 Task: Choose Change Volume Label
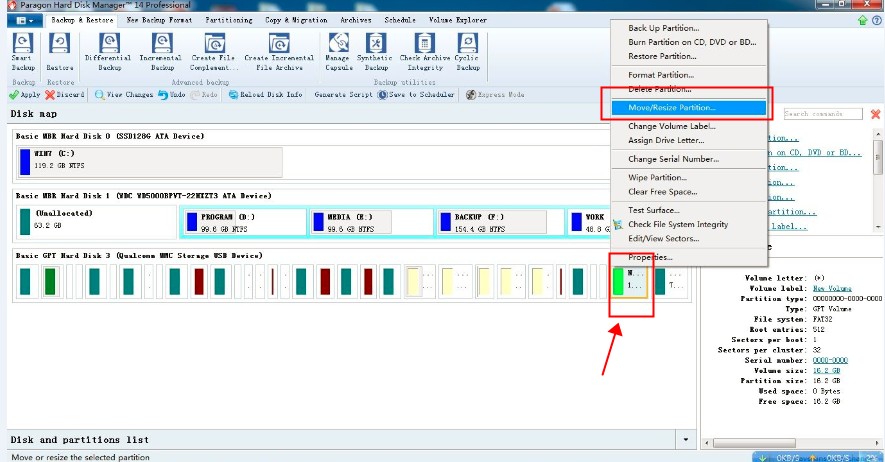(689, 126)
